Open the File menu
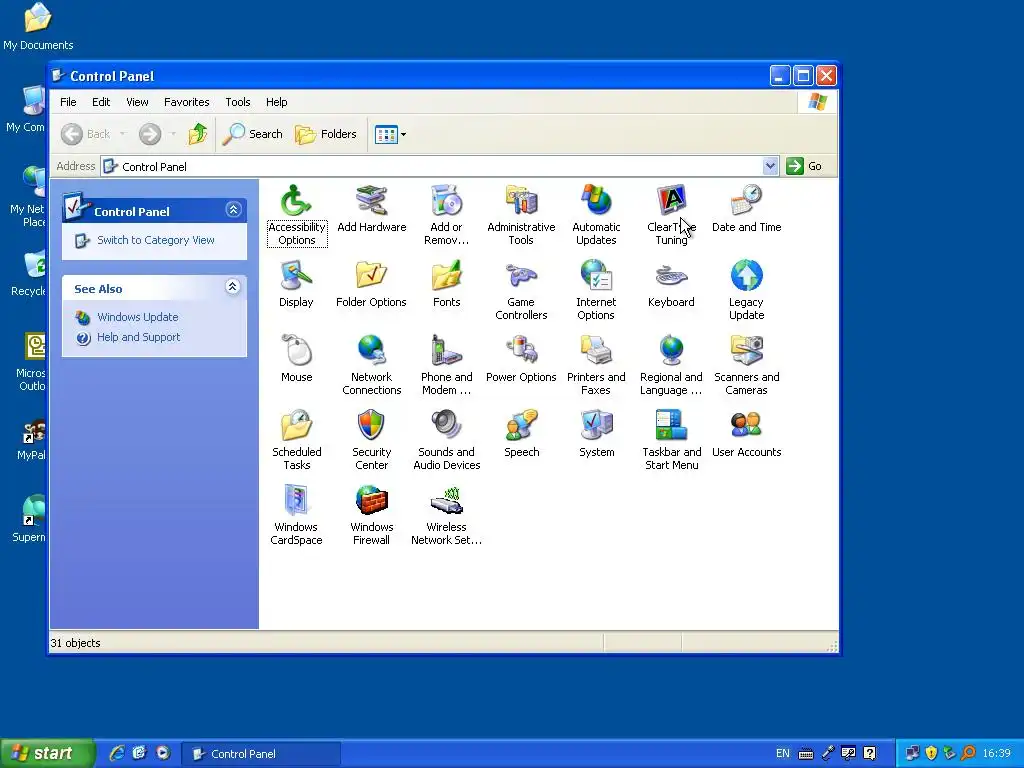Viewport: 1024px width, 768px height. click(68, 102)
